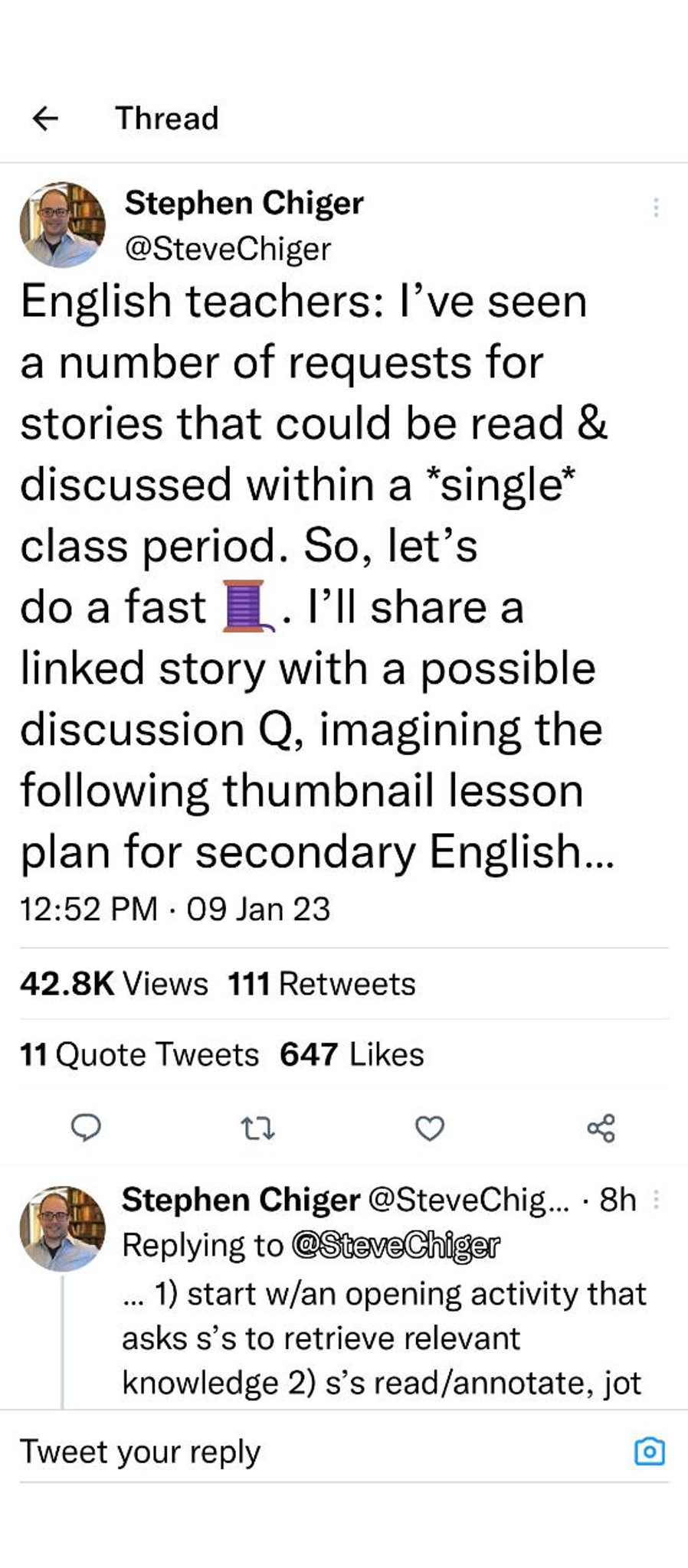This screenshot has height=1568, width=688.
Task: Tap the @SteveChiger handle under the name
Action: pyautogui.click(x=228, y=249)
